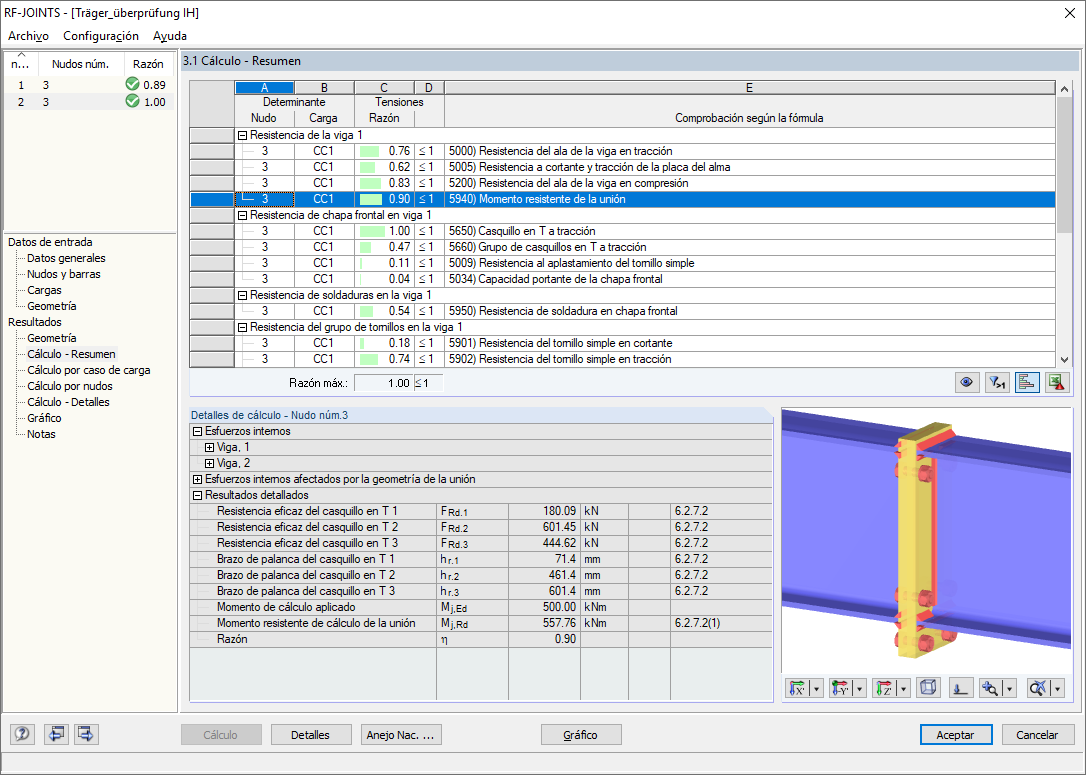The width and height of the screenshot is (1086, 775).
Task: Select the result visibility eye icon
Action: coord(967,382)
